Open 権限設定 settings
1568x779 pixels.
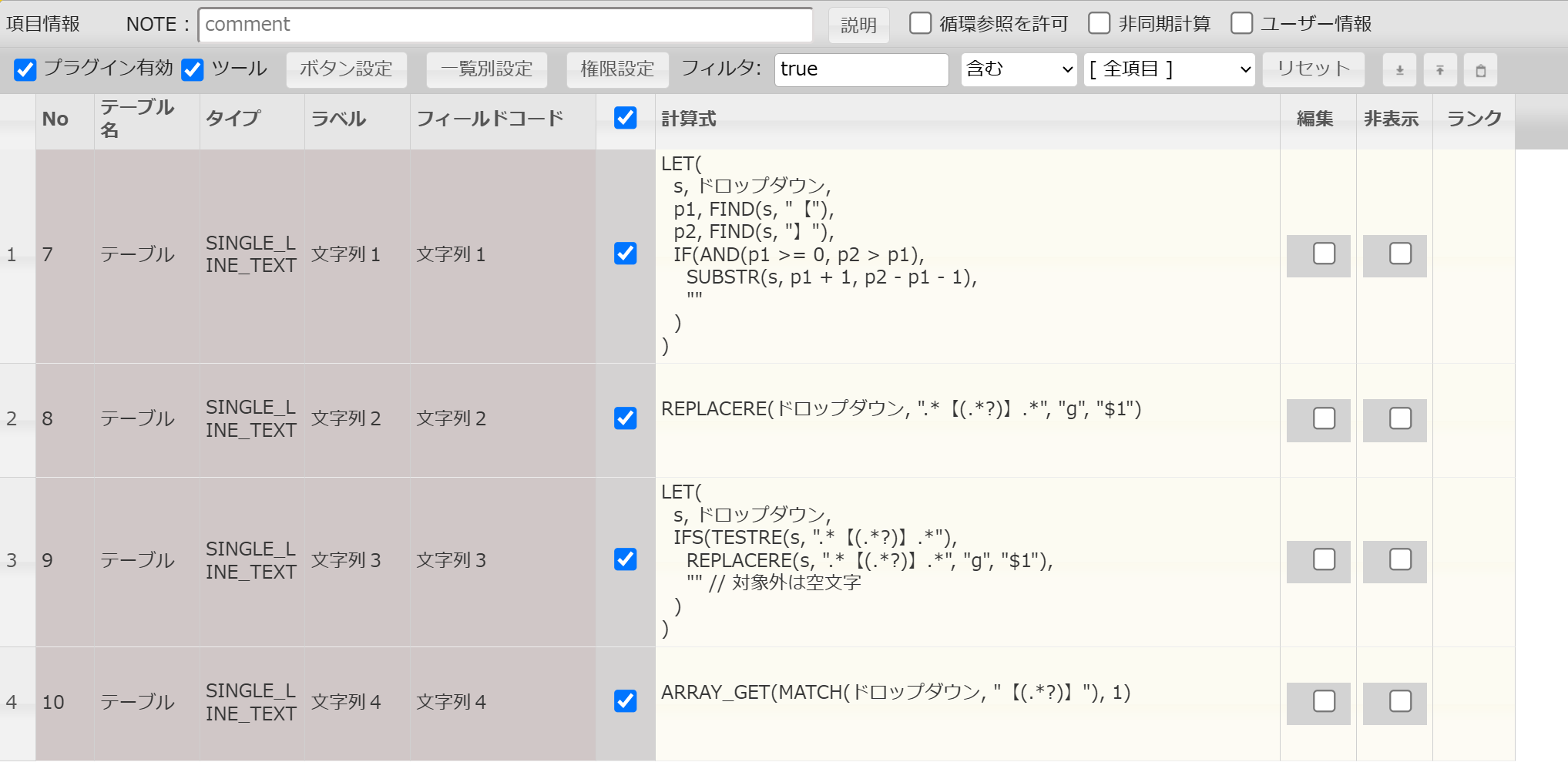[x=617, y=69]
